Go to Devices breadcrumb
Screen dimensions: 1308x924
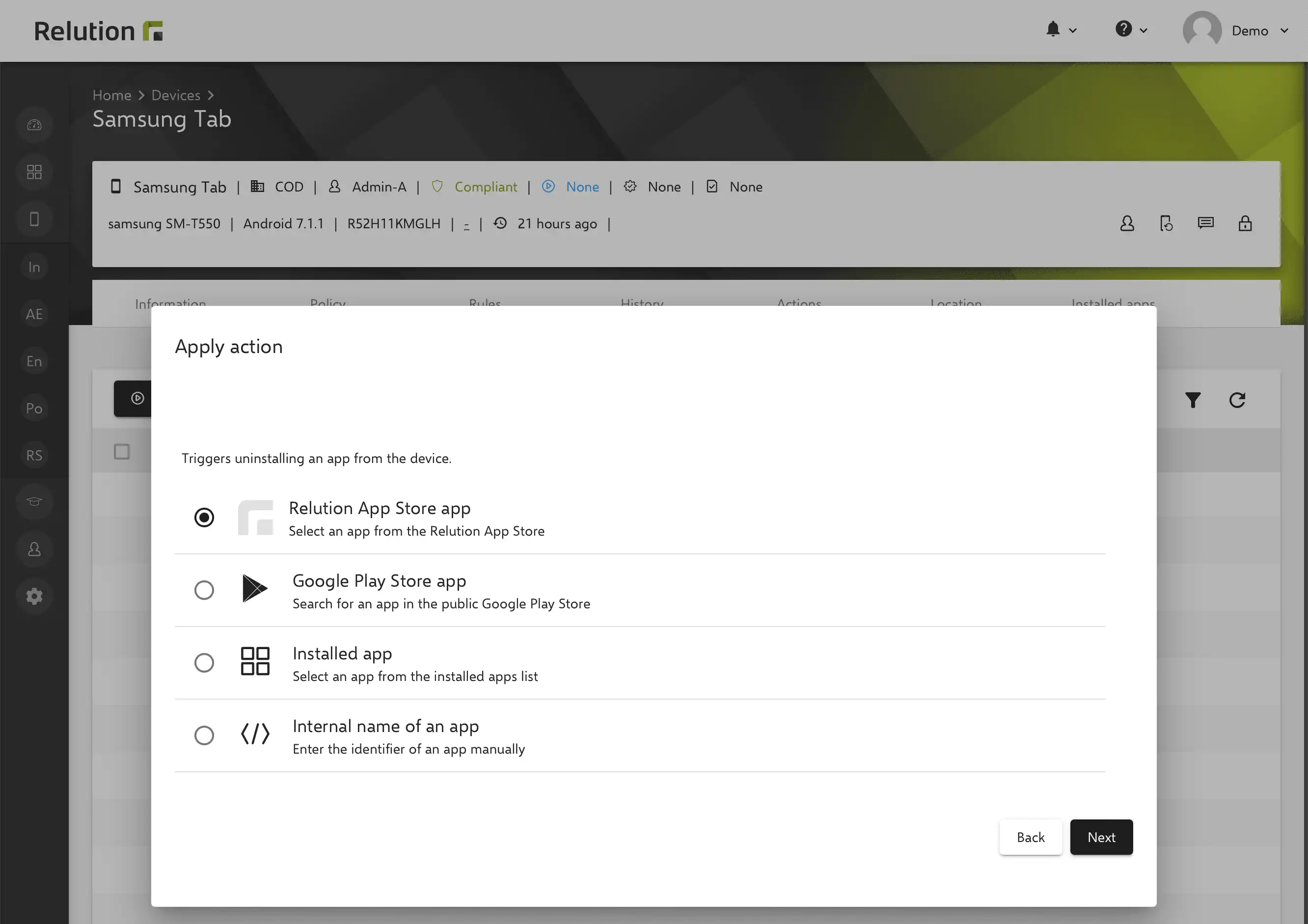[175, 95]
